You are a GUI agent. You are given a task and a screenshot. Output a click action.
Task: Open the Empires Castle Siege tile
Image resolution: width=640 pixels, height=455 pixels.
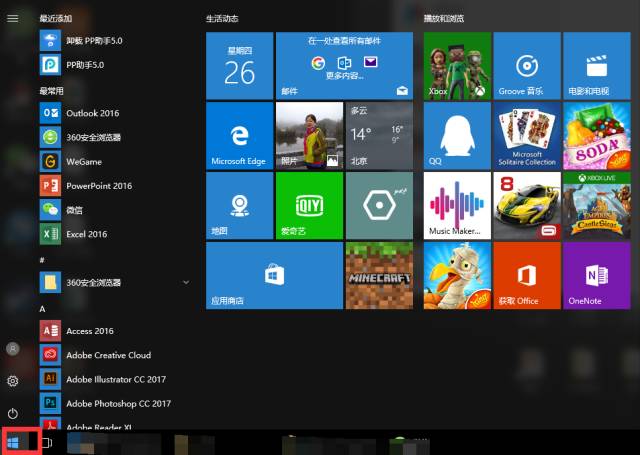point(597,206)
